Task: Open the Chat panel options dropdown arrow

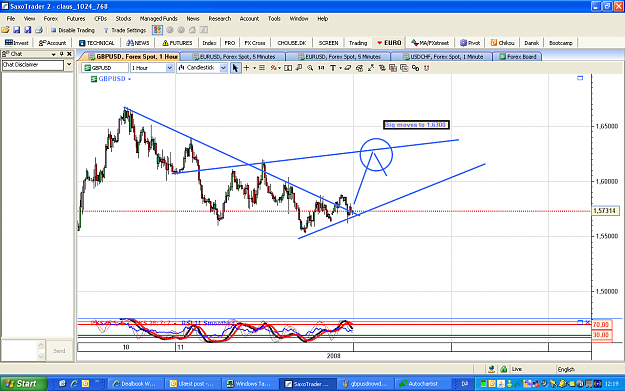Action: pos(53,54)
